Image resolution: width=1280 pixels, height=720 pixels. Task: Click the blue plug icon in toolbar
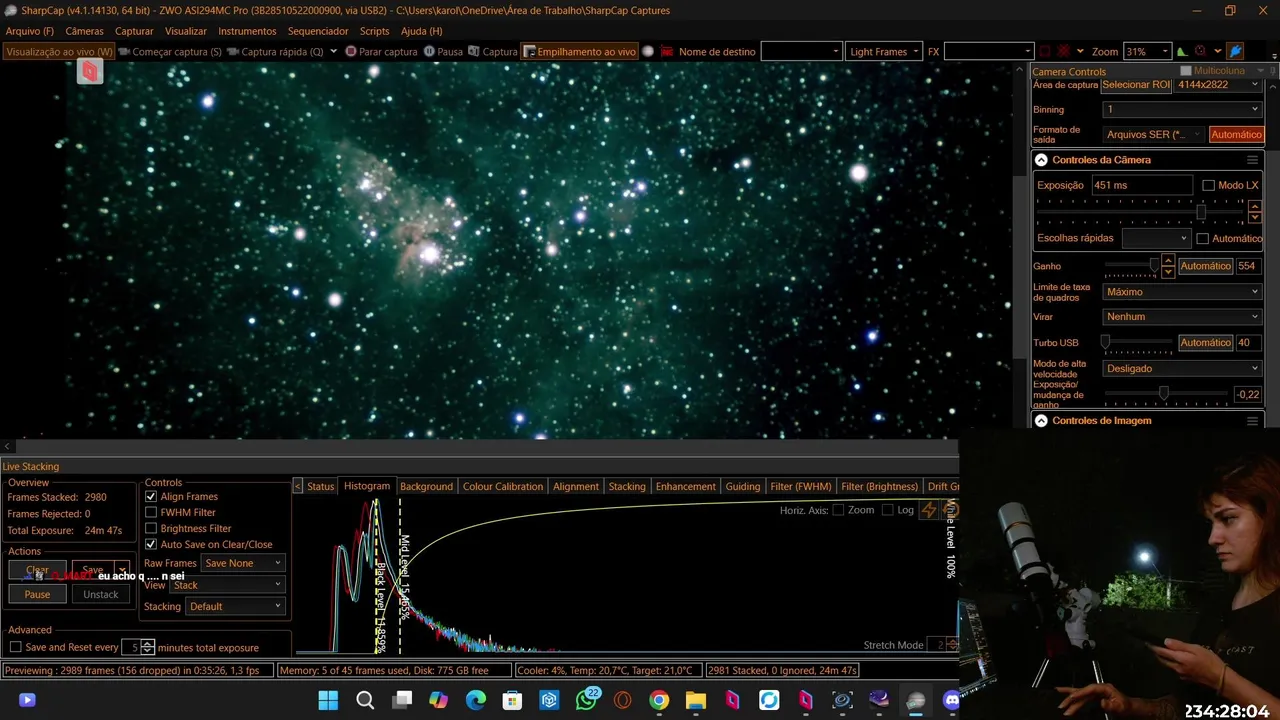tap(1235, 51)
